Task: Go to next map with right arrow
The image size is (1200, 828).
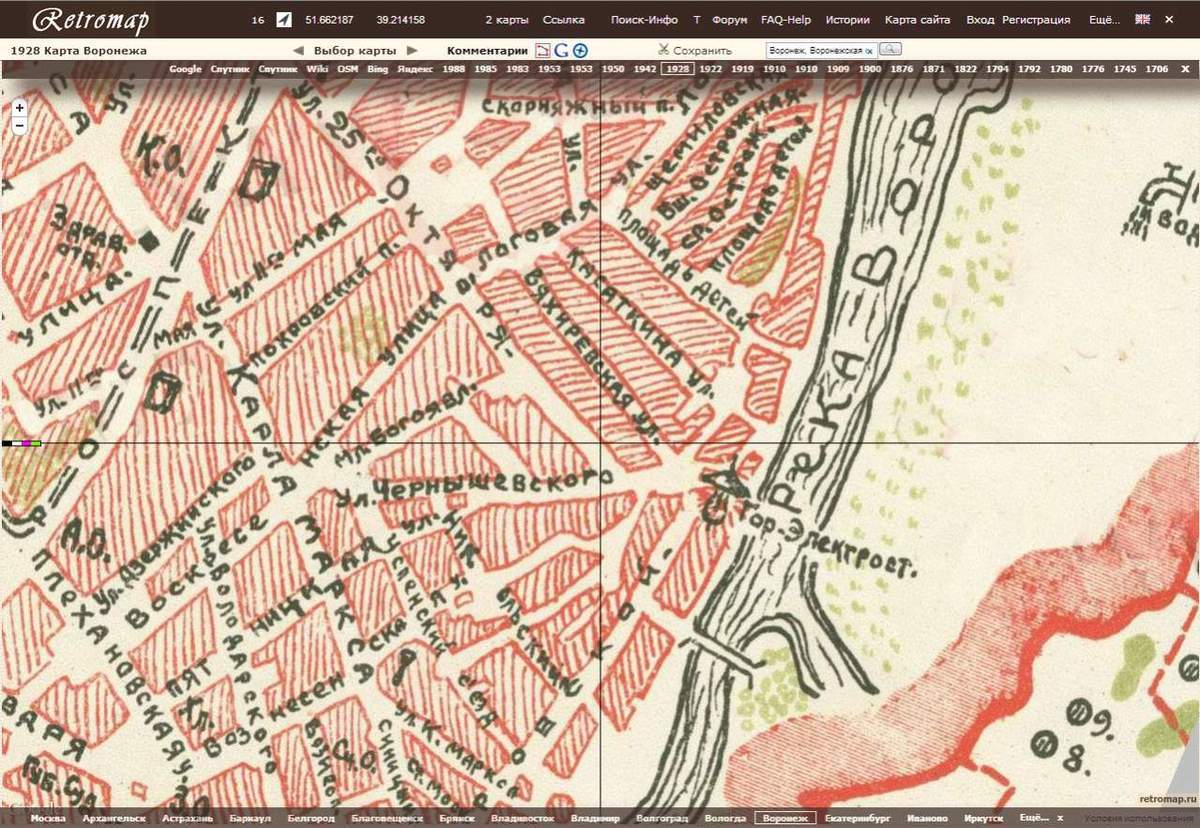Action: pyautogui.click(x=412, y=50)
